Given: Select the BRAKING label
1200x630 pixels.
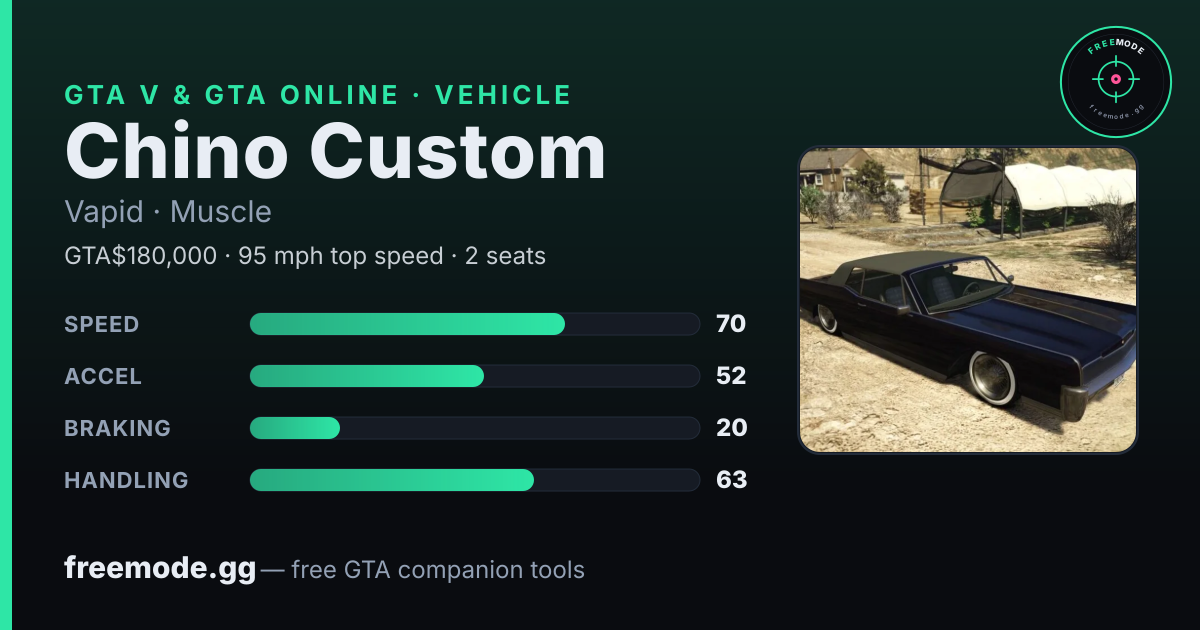Looking at the screenshot, I should click(x=117, y=428).
